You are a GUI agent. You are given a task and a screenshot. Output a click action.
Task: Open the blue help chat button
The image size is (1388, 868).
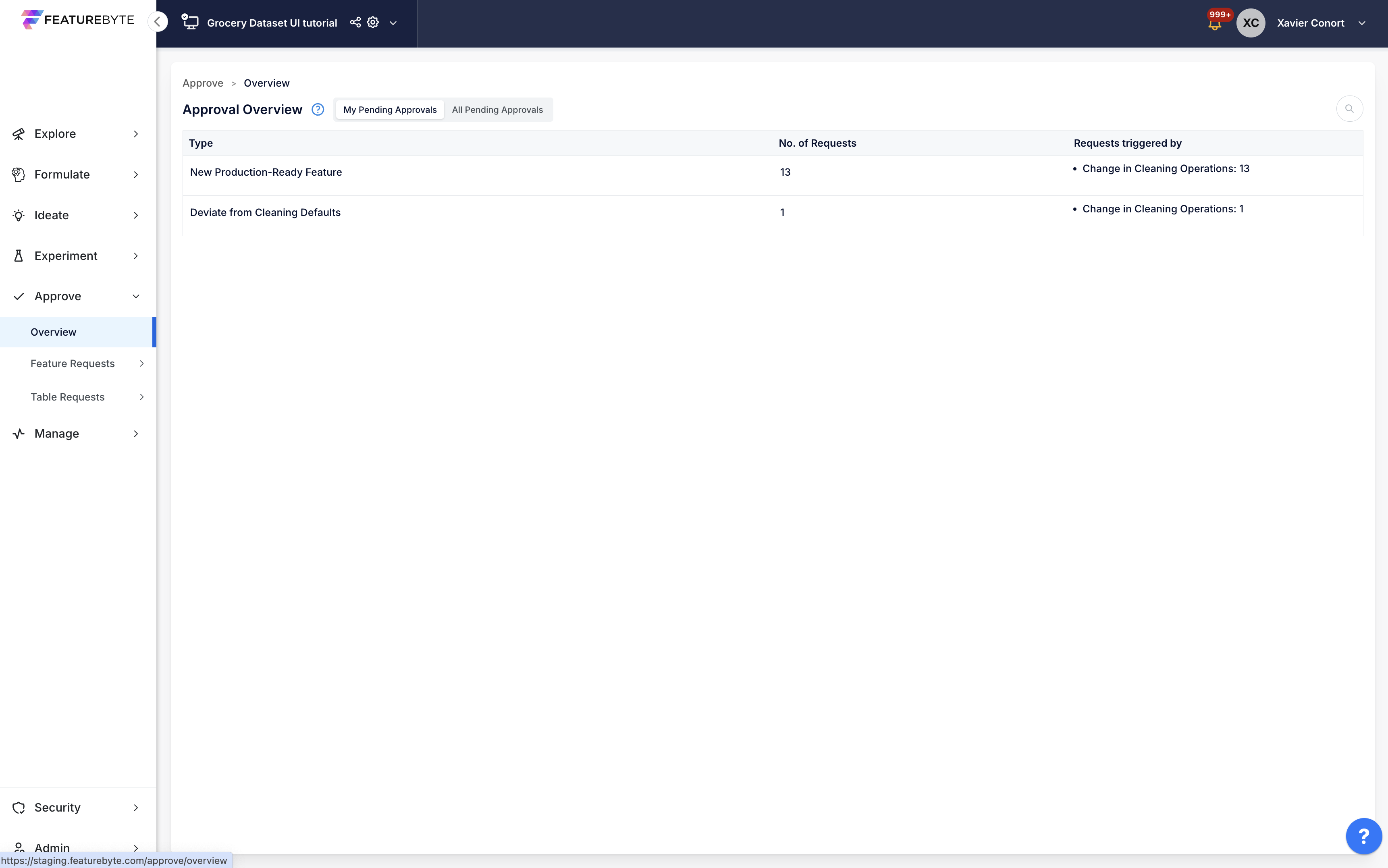1363,836
